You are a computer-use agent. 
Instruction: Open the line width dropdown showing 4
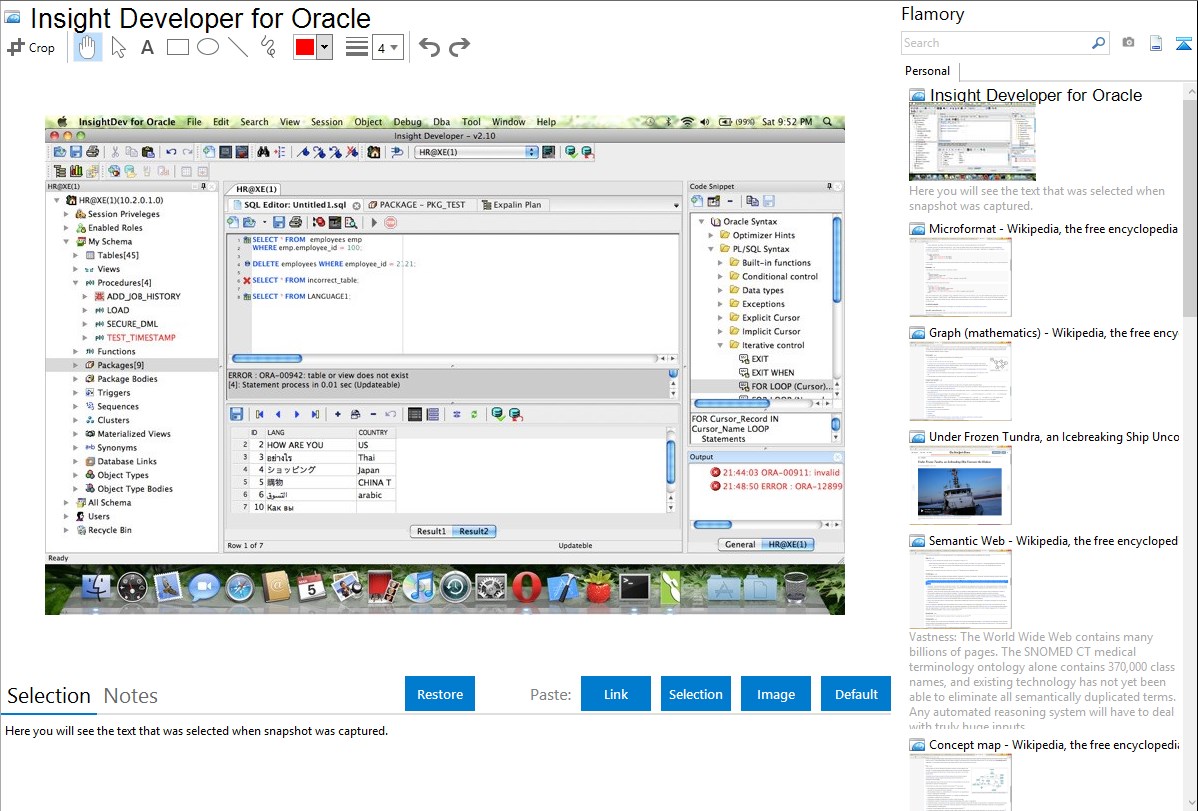tap(387, 47)
